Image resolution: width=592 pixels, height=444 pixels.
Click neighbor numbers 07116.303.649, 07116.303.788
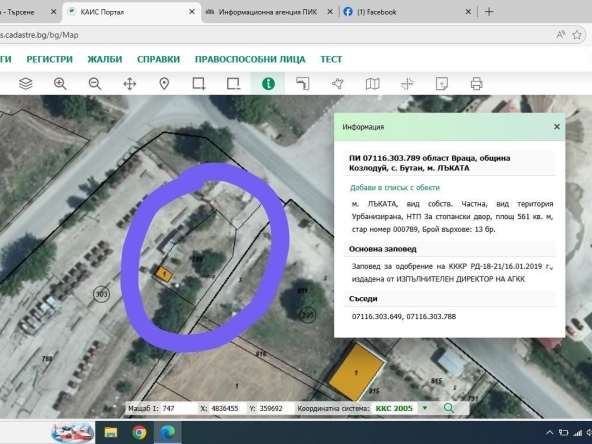(404, 316)
